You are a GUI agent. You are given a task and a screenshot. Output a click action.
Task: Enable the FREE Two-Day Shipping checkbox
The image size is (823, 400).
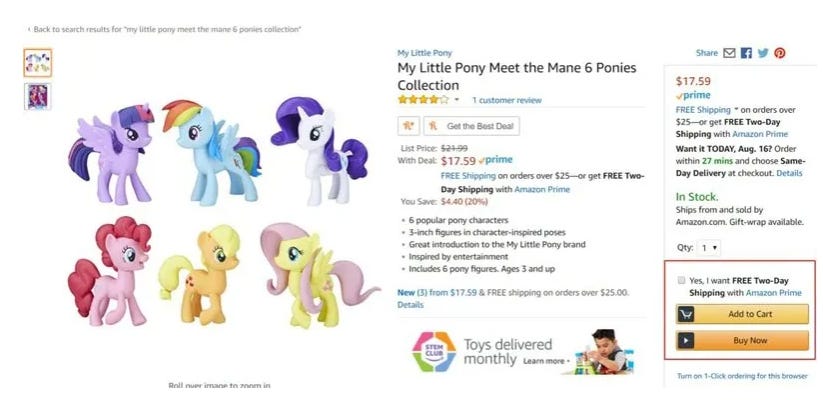[x=681, y=280]
